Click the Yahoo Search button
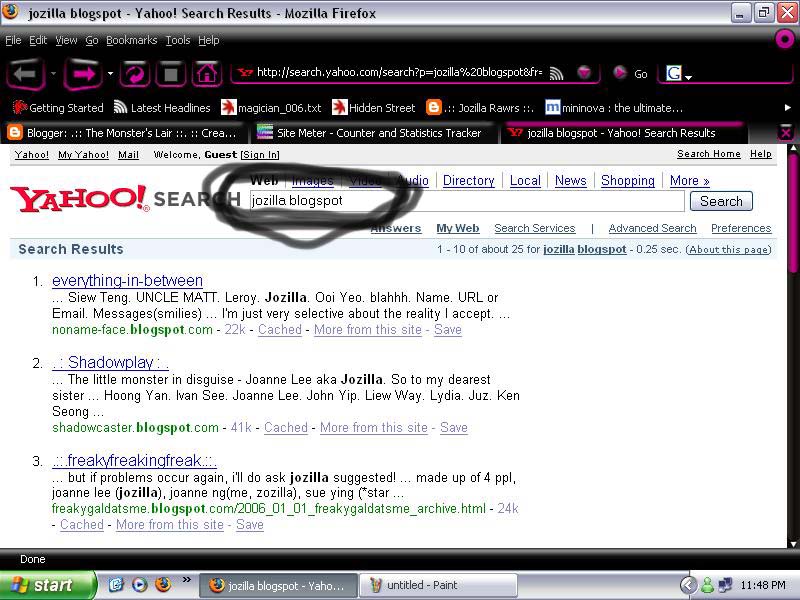This screenshot has height=600, width=800. click(721, 201)
